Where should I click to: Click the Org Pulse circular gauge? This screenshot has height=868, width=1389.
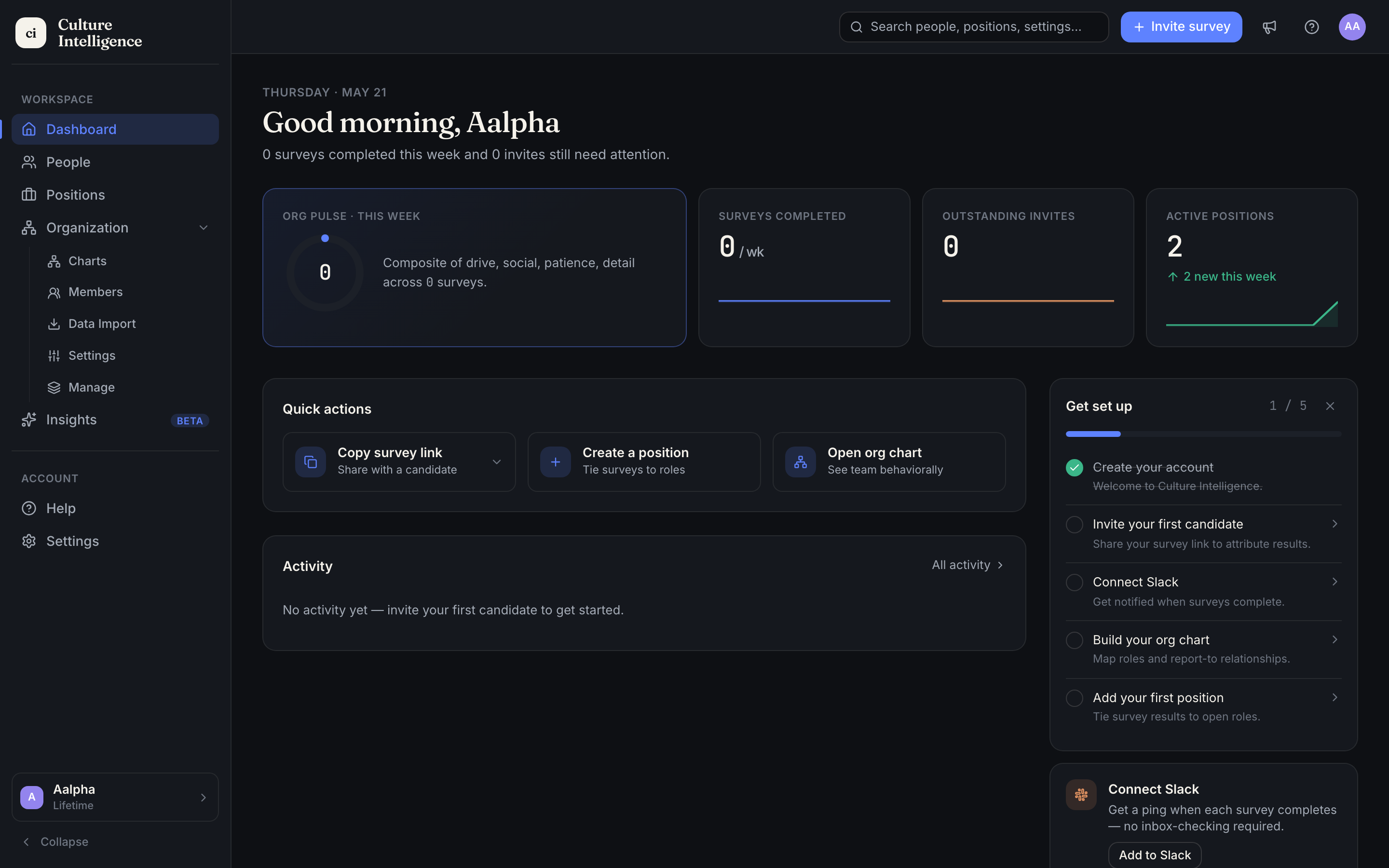pyautogui.click(x=325, y=272)
